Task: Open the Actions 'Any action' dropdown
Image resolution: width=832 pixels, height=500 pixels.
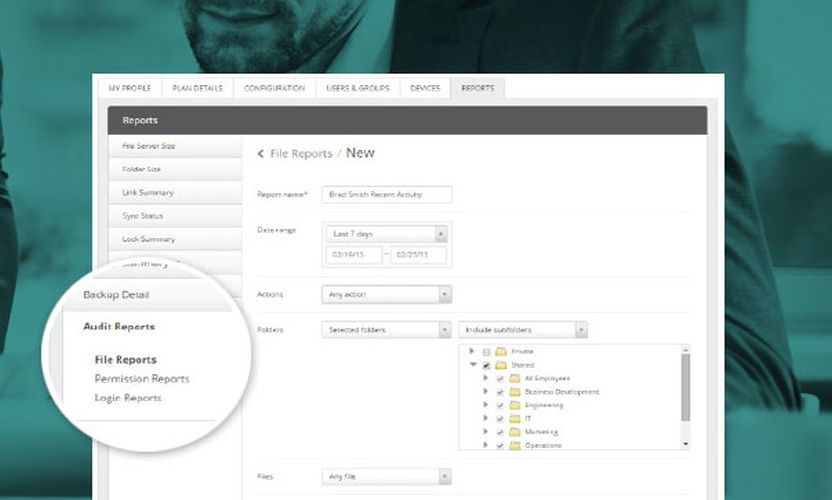Action: click(x=386, y=295)
